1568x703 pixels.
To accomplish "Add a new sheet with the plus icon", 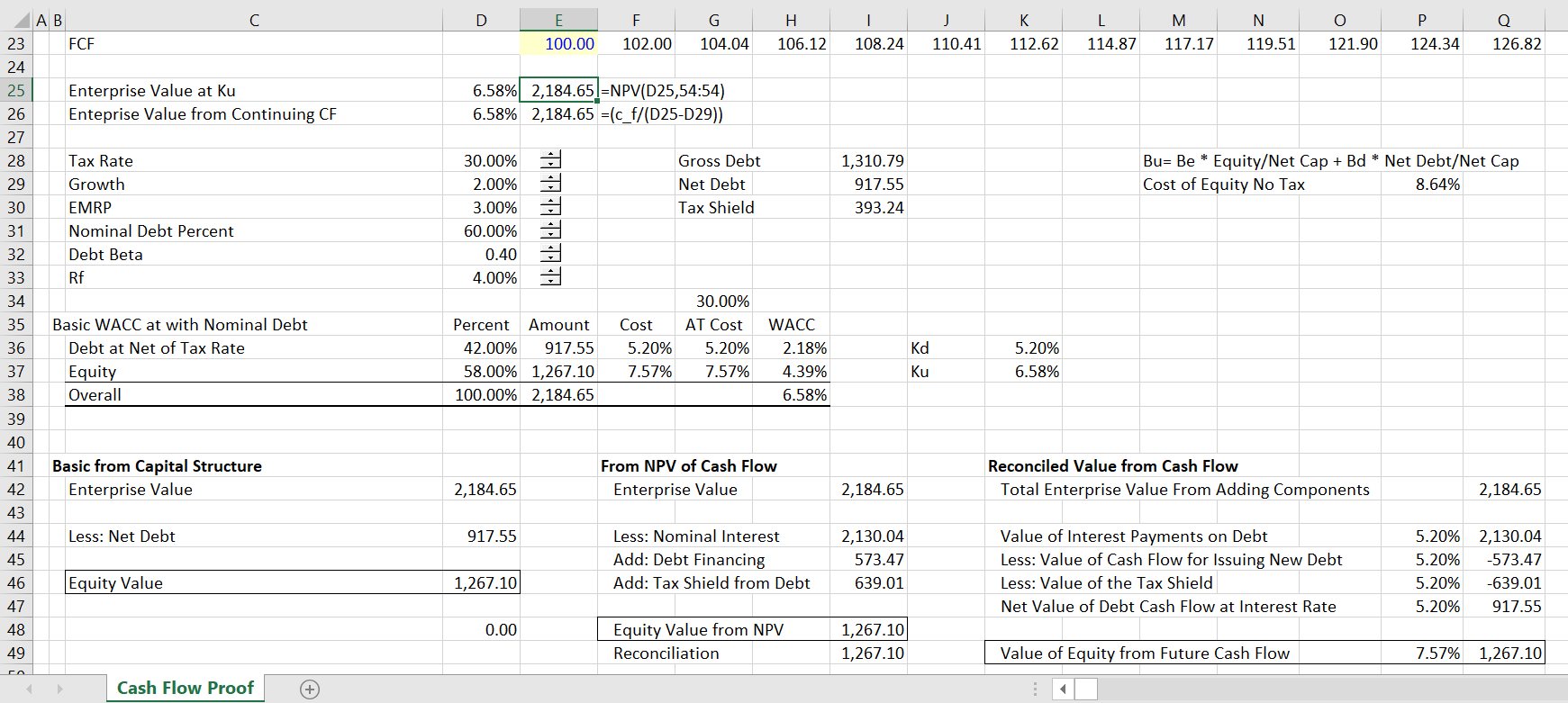I will pos(310,689).
